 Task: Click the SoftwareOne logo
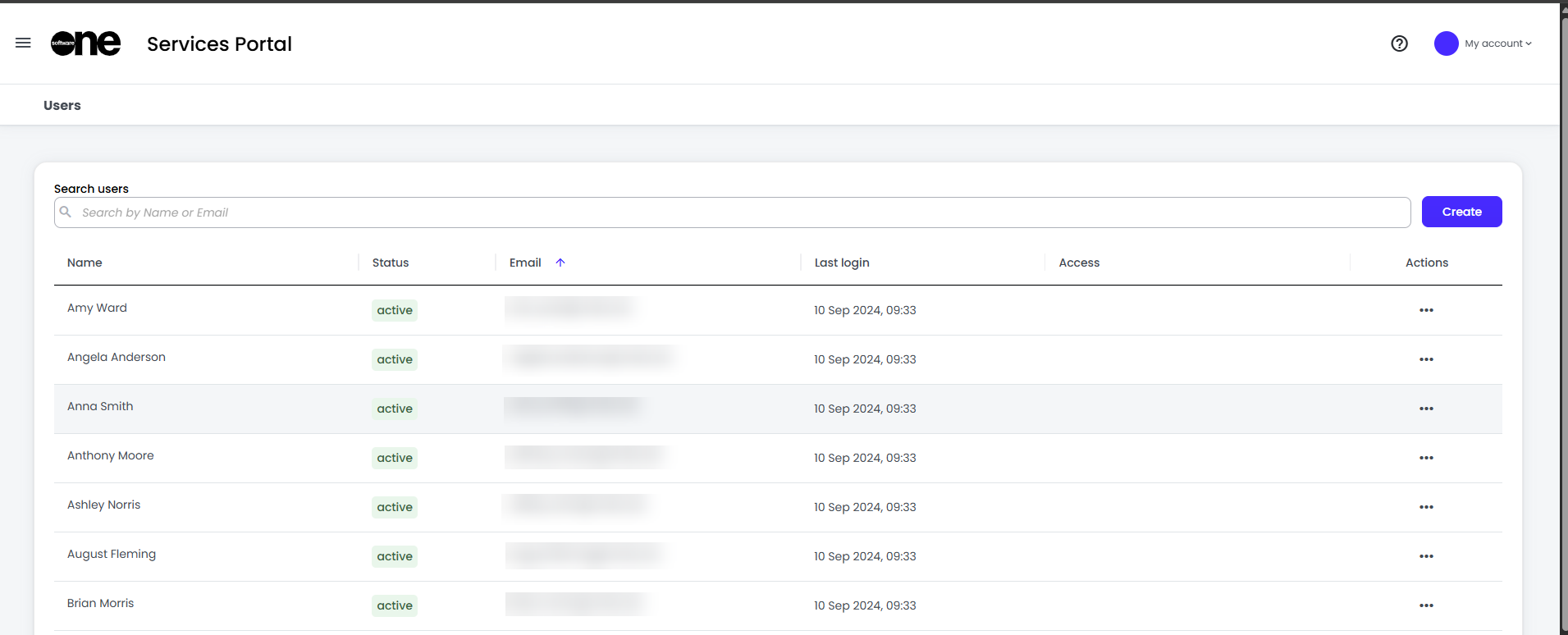pos(86,43)
